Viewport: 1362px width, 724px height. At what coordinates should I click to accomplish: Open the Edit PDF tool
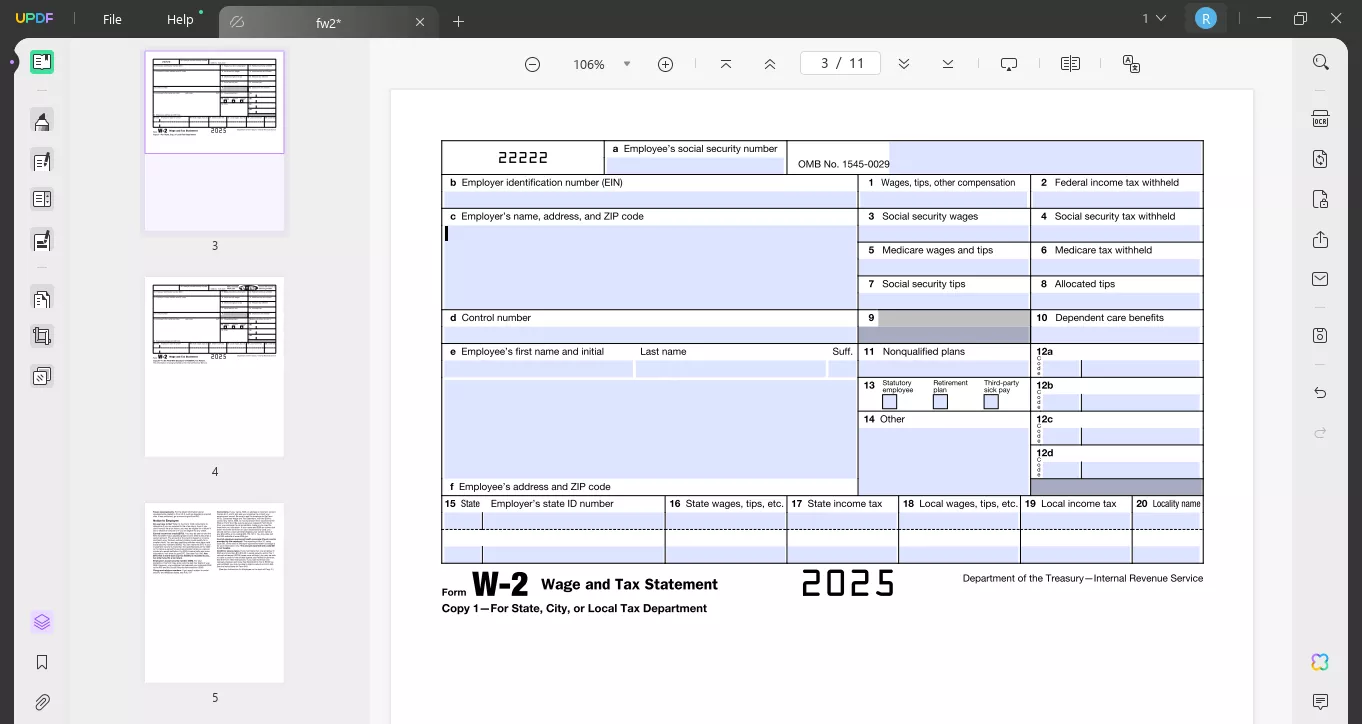(x=42, y=161)
